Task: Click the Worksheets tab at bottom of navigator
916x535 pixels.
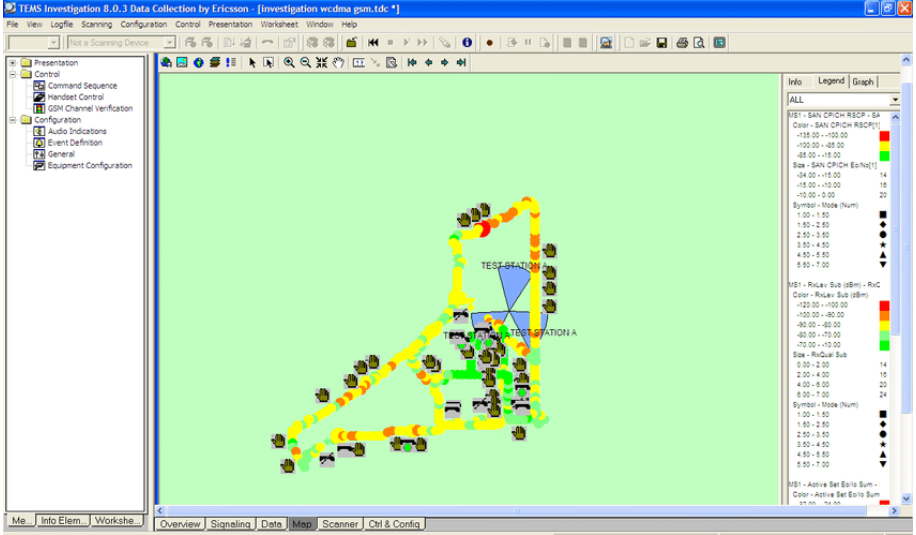Action: [118, 521]
